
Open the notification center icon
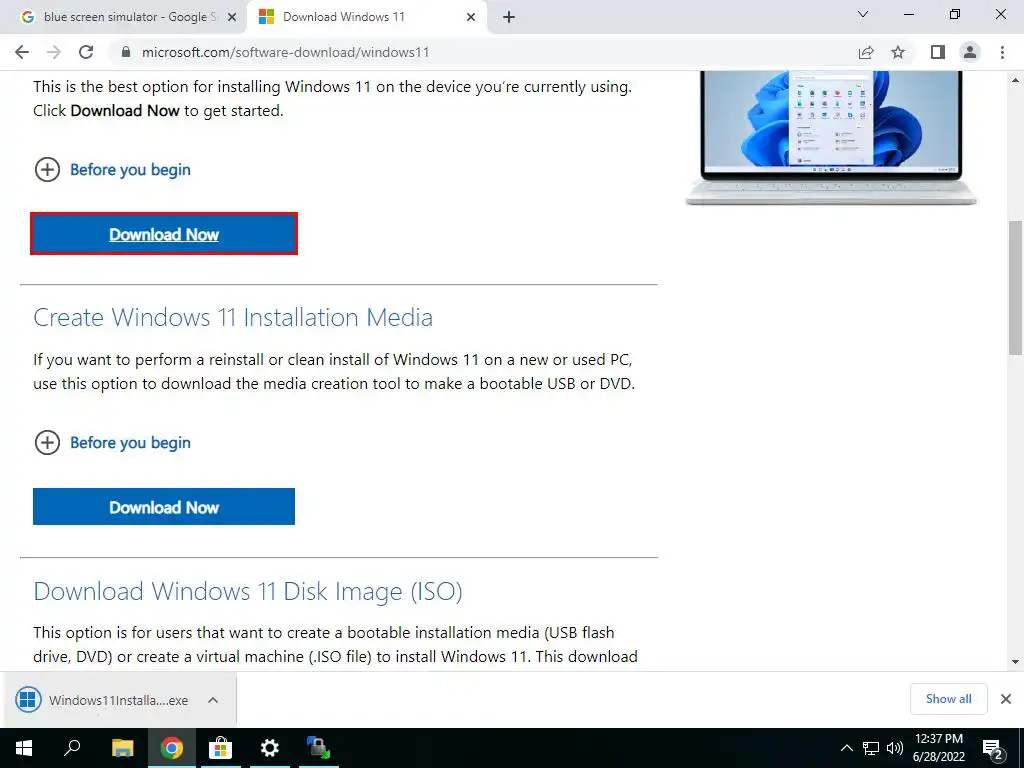coord(993,749)
